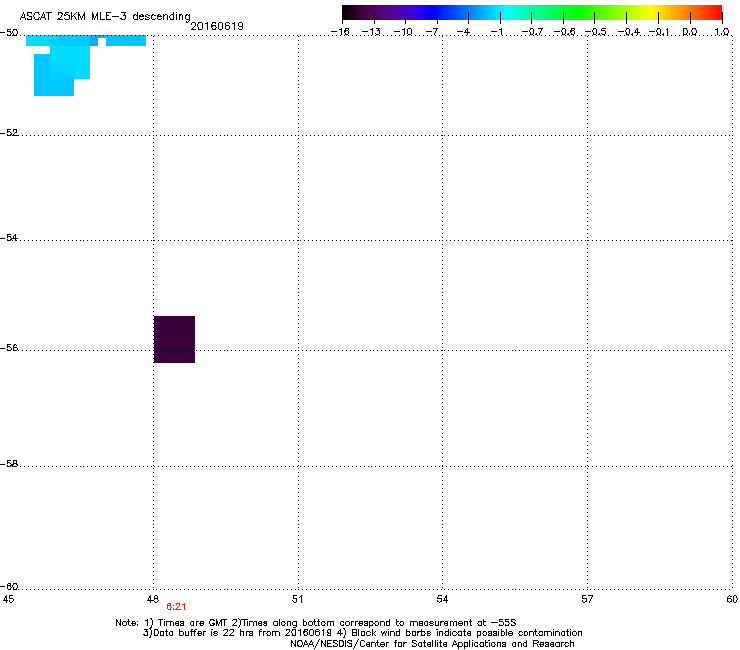Click the color bar legend
Viewport: 740px width, 650px height.
click(532, 13)
